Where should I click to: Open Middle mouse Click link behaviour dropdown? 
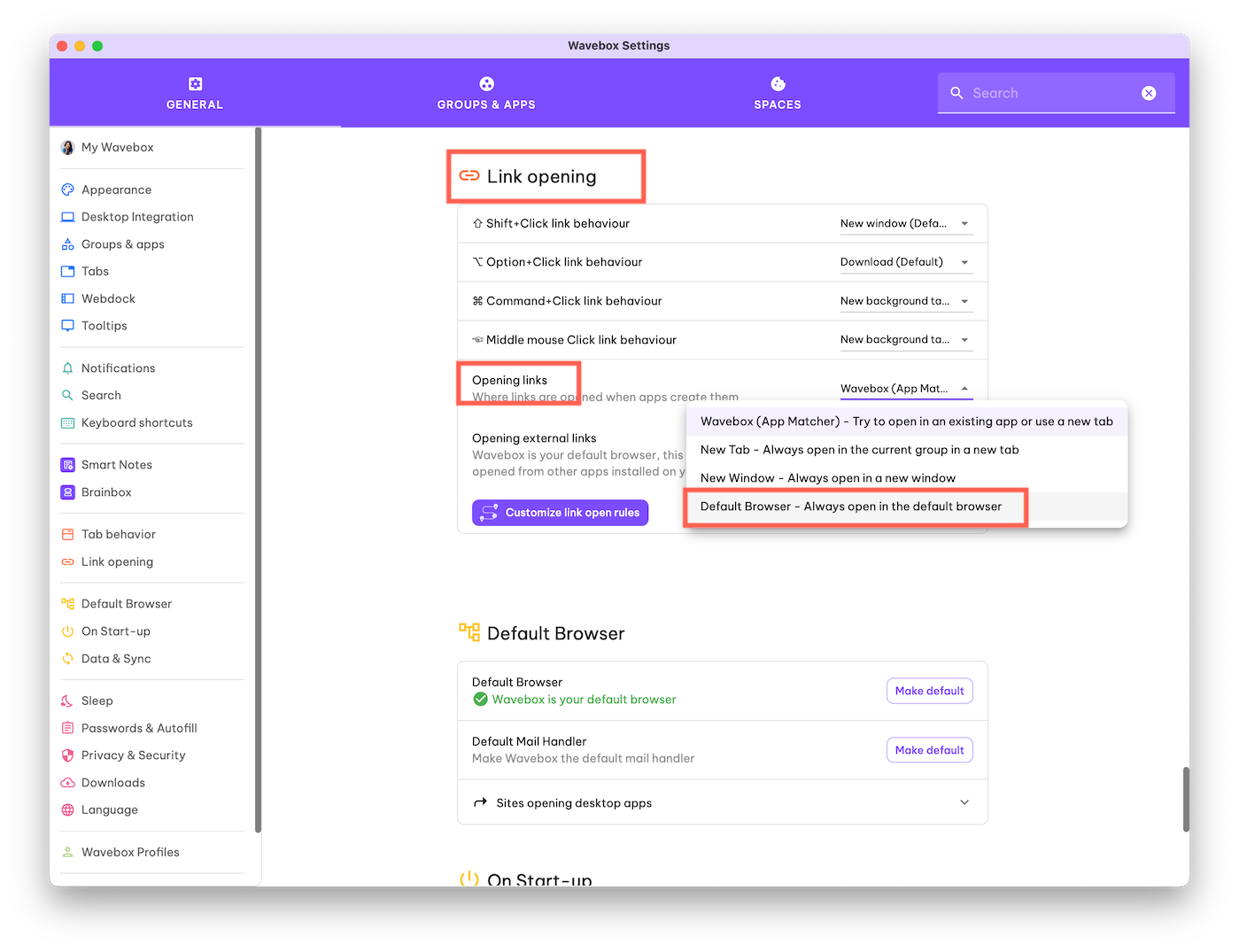[x=906, y=340]
